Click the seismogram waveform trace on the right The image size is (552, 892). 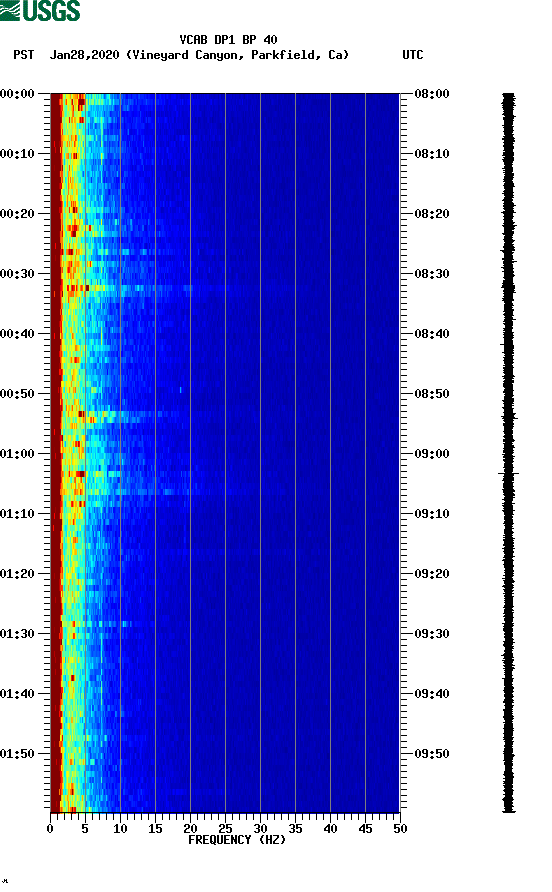(x=509, y=453)
